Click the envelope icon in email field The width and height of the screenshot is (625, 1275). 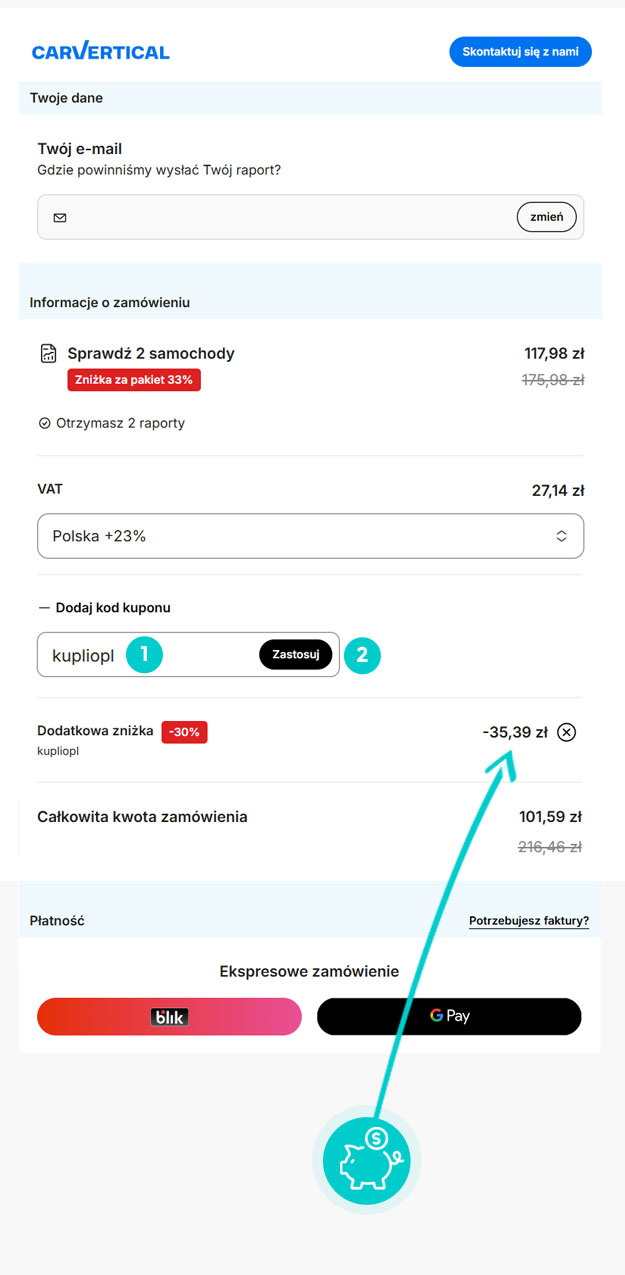coord(60,217)
